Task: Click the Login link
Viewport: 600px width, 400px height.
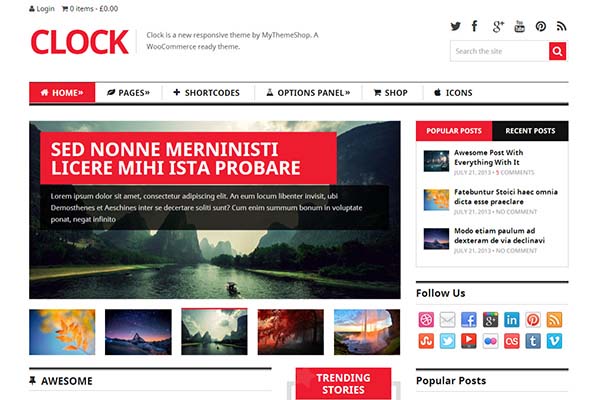Action: (42, 9)
